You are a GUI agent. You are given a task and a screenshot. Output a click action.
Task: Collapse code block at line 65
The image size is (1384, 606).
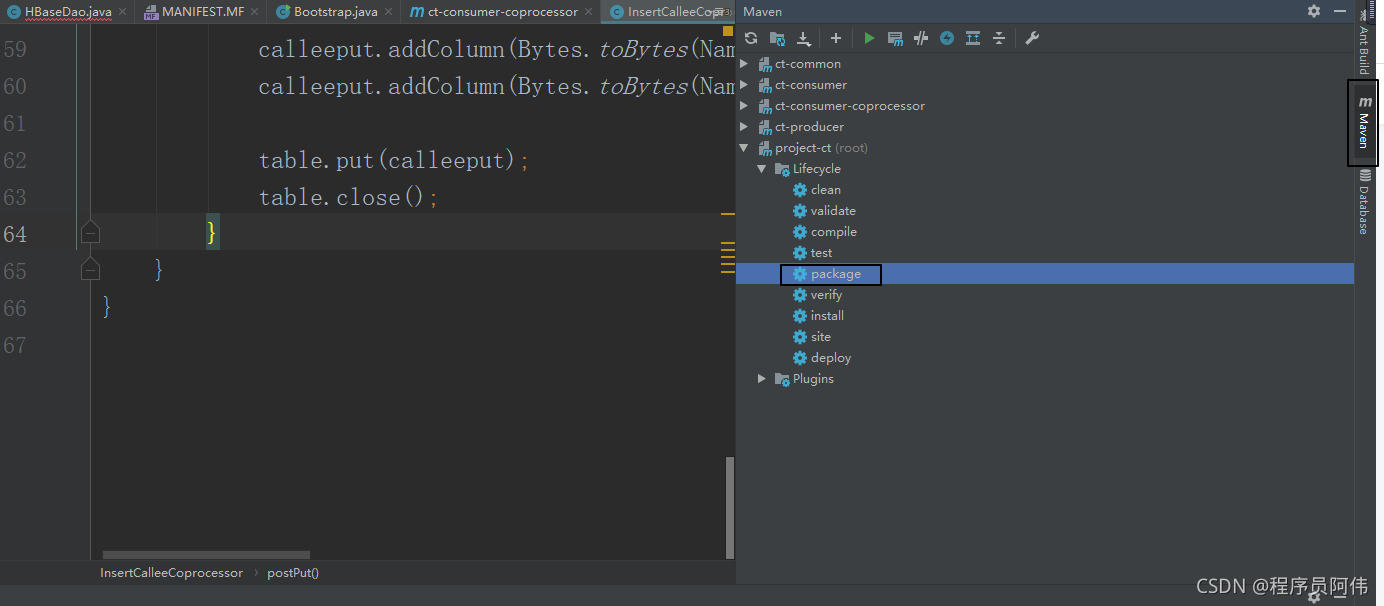90,270
